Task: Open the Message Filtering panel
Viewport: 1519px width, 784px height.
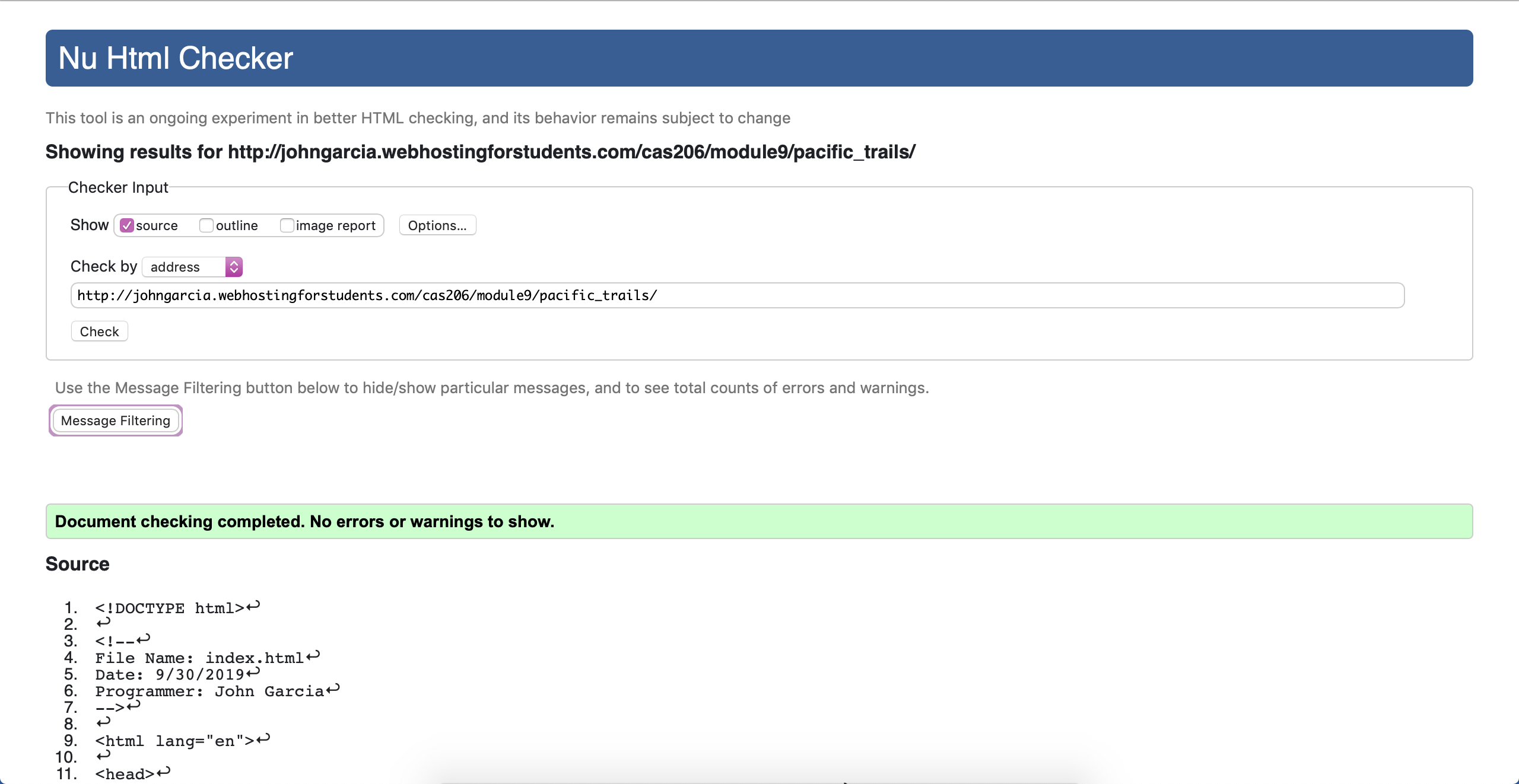Action: point(116,420)
